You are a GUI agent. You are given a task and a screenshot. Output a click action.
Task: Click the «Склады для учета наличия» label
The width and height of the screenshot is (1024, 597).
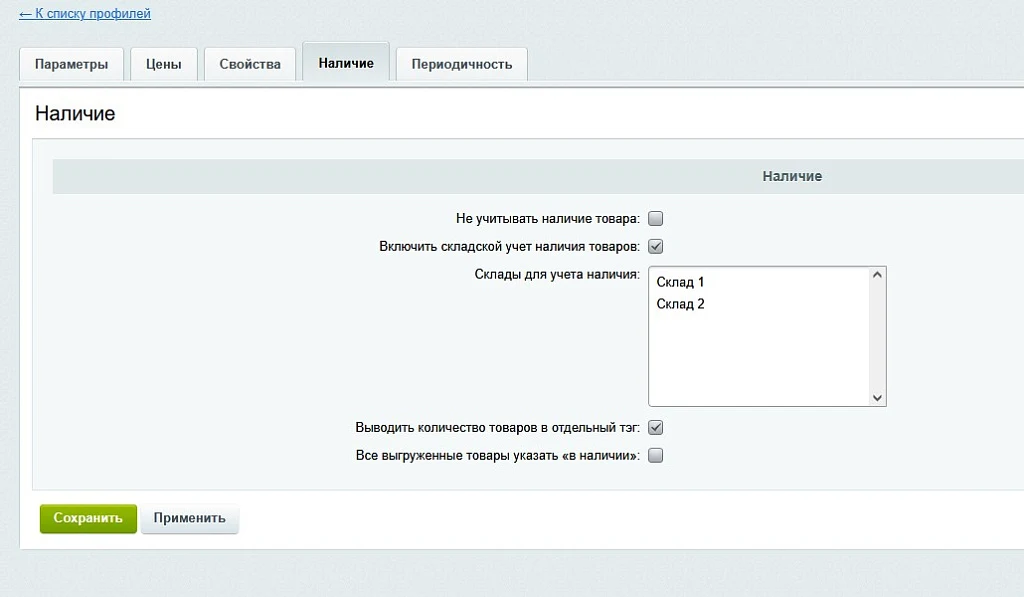click(557, 274)
